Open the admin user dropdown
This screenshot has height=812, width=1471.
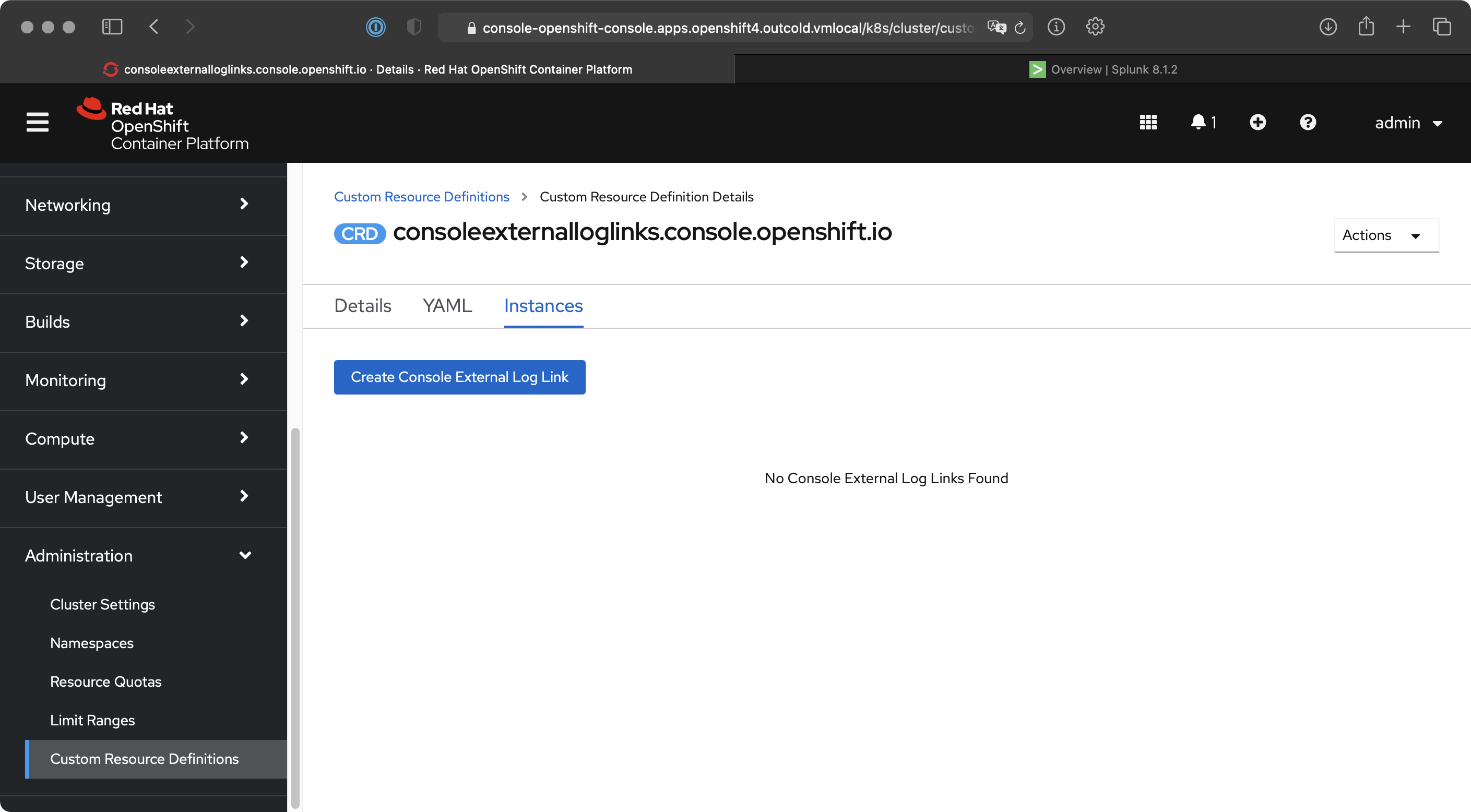click(x=1408, y=123)
